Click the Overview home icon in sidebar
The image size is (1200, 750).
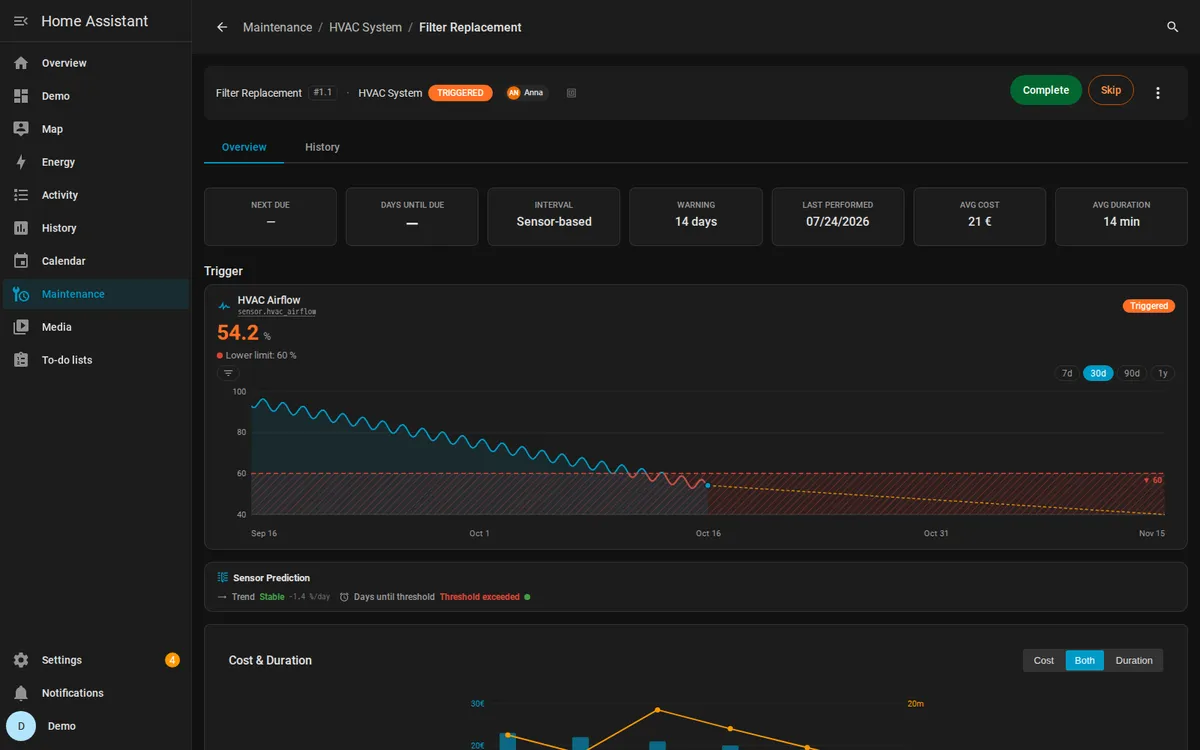click(x=21, y=63)
